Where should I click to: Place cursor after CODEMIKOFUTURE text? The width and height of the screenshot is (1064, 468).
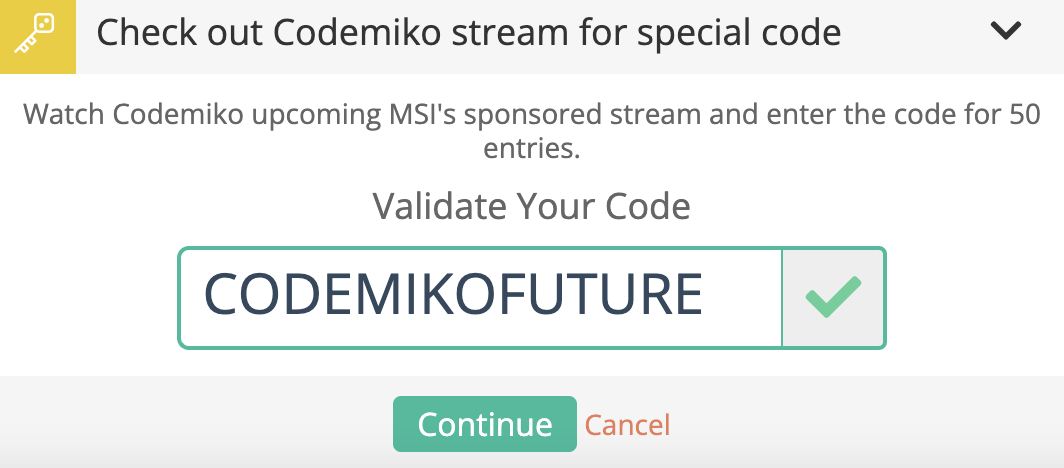(x=706, y=295)
